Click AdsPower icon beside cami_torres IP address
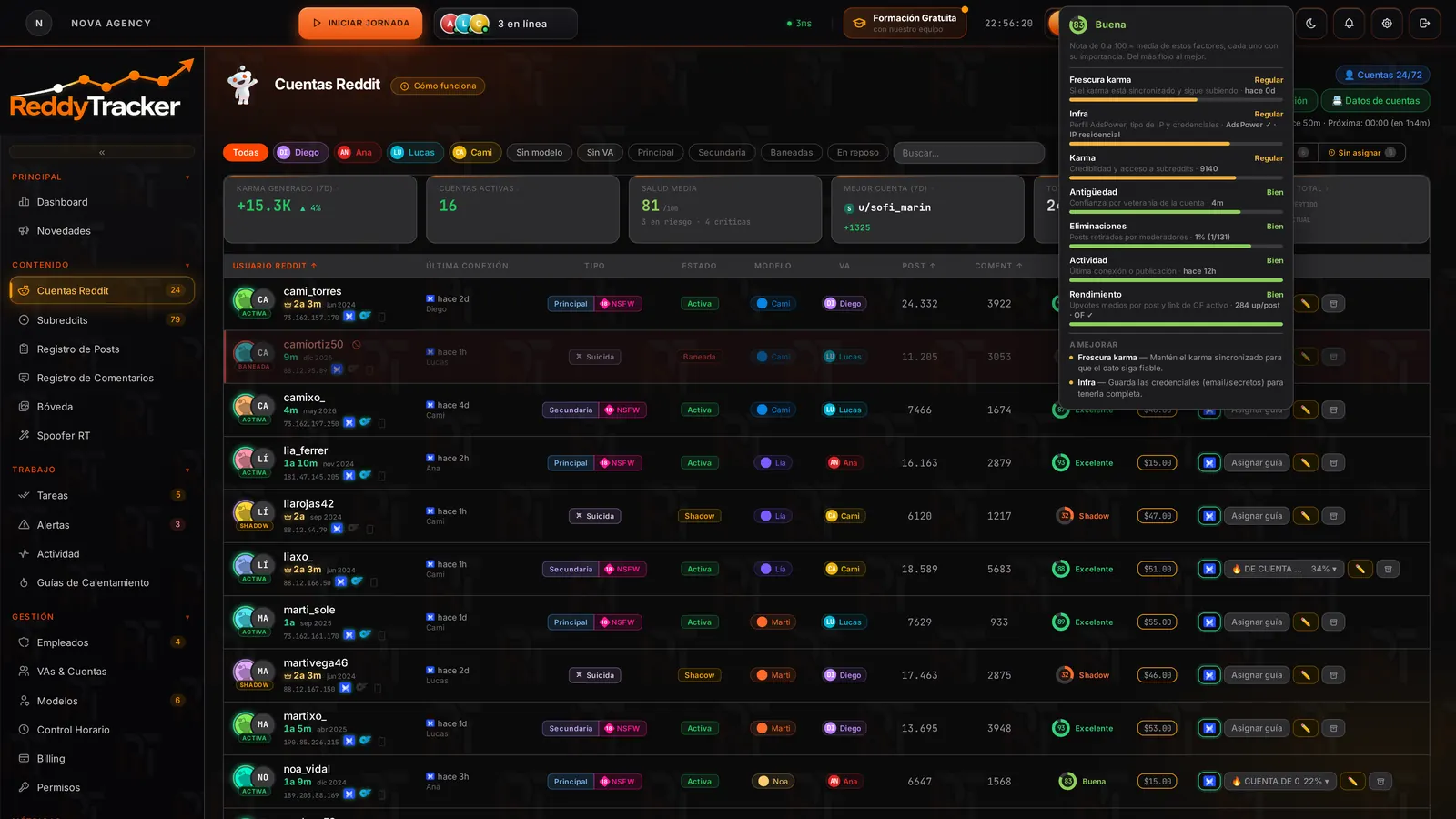This screenshot has height=819, width=1456. 349,317
